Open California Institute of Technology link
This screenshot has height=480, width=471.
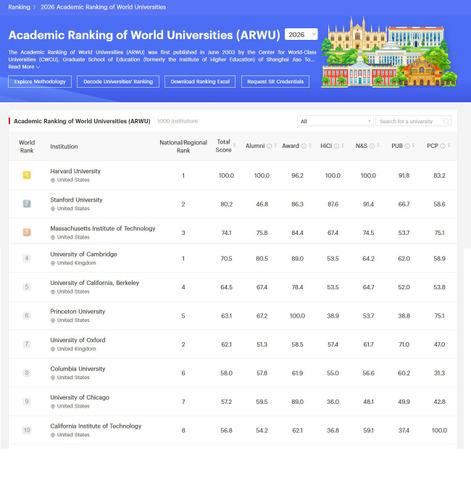point(96,426)
